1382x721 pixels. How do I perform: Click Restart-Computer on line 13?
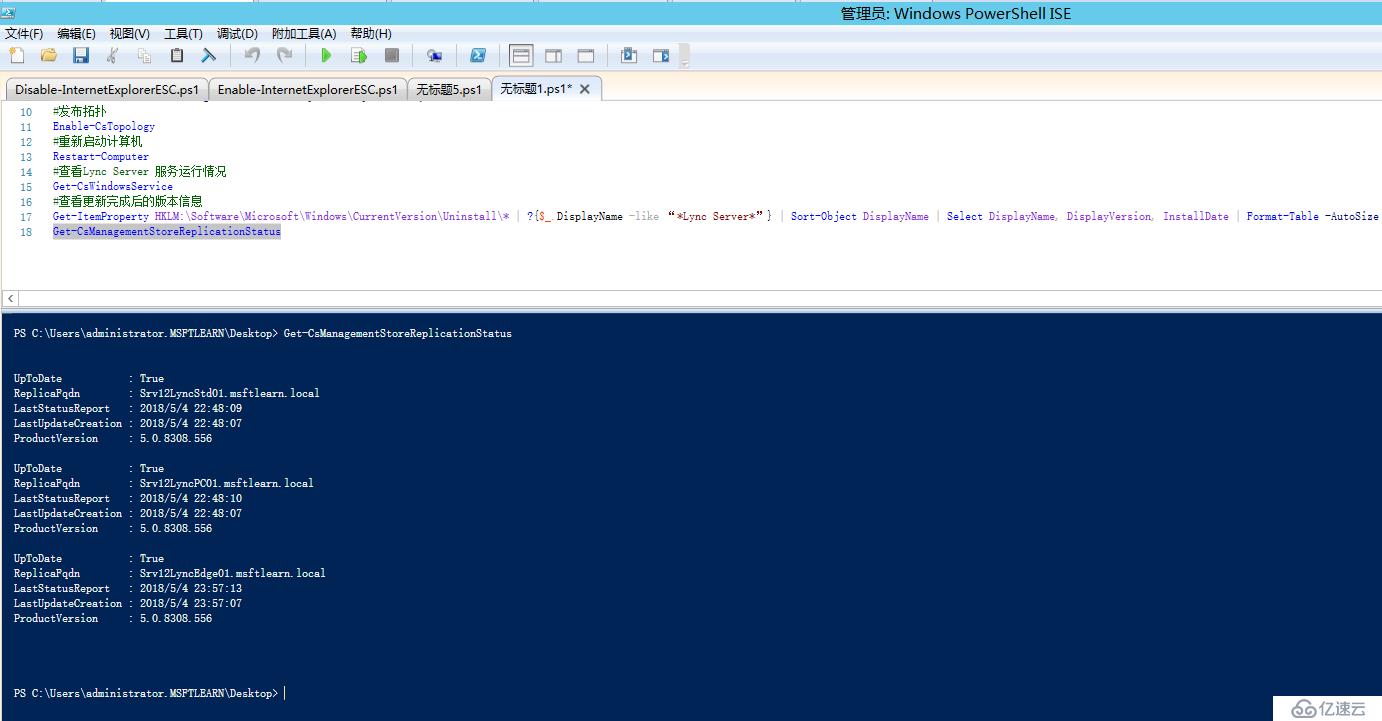click(x=101, y=157)
